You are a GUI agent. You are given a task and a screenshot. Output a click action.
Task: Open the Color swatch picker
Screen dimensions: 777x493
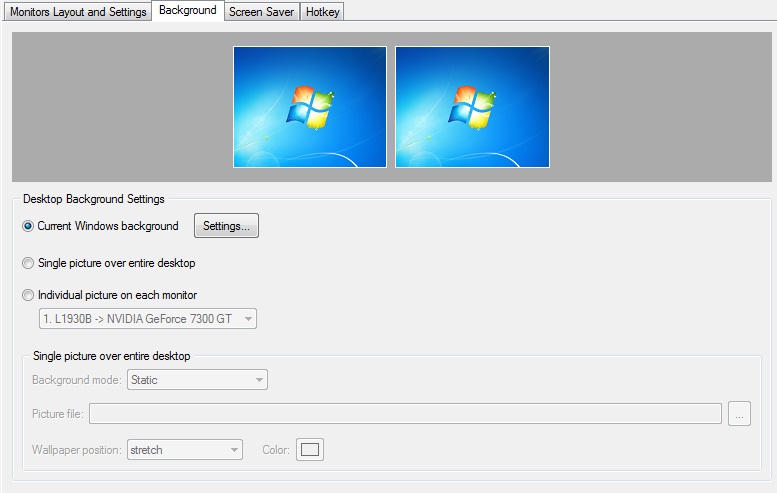(310, 449)
